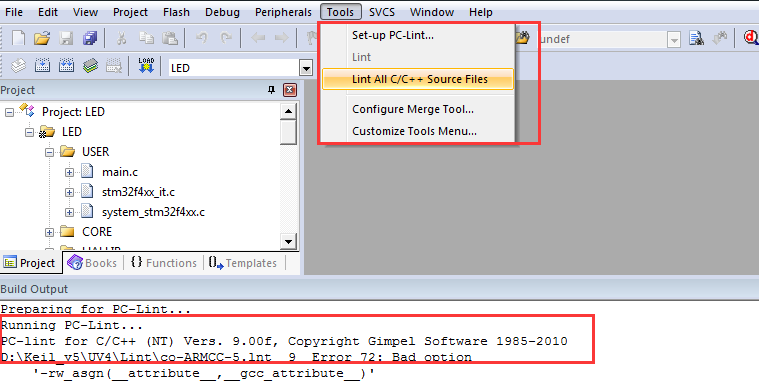Viewport: 759px width, 382px height.
Task: Click the Cut scissors icon
Action: click(x=121, y=38)
